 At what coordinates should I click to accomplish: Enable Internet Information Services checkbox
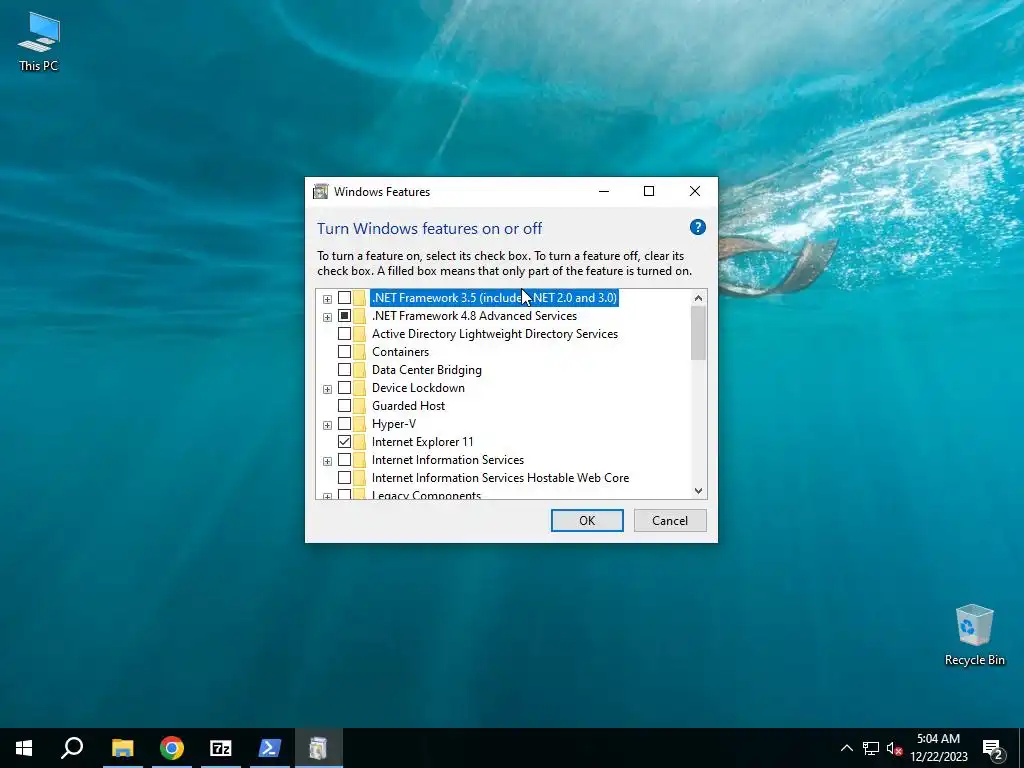tap(344, 460)
